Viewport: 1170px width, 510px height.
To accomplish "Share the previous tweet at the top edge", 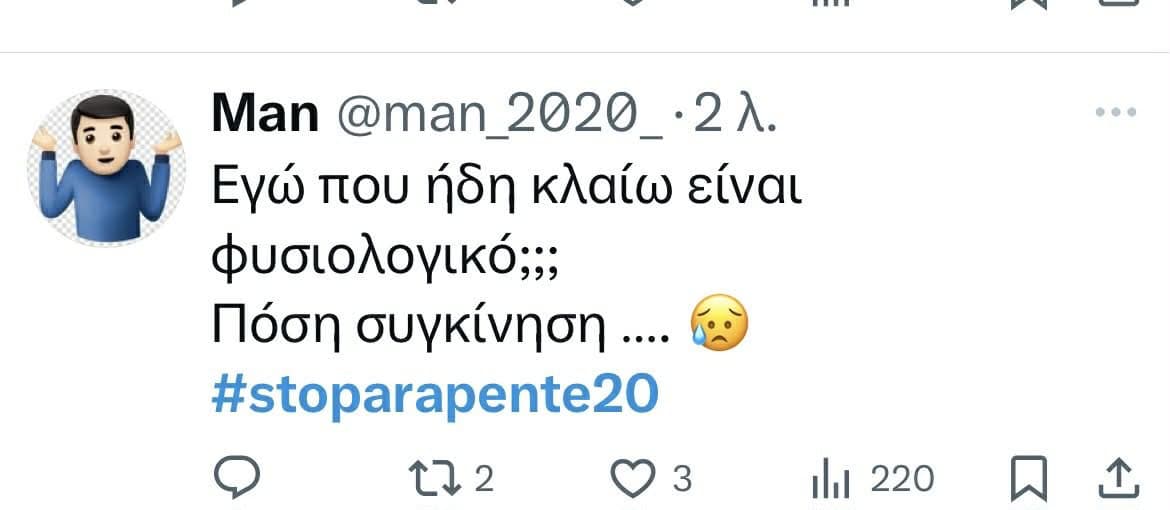I will [1119, 3].
